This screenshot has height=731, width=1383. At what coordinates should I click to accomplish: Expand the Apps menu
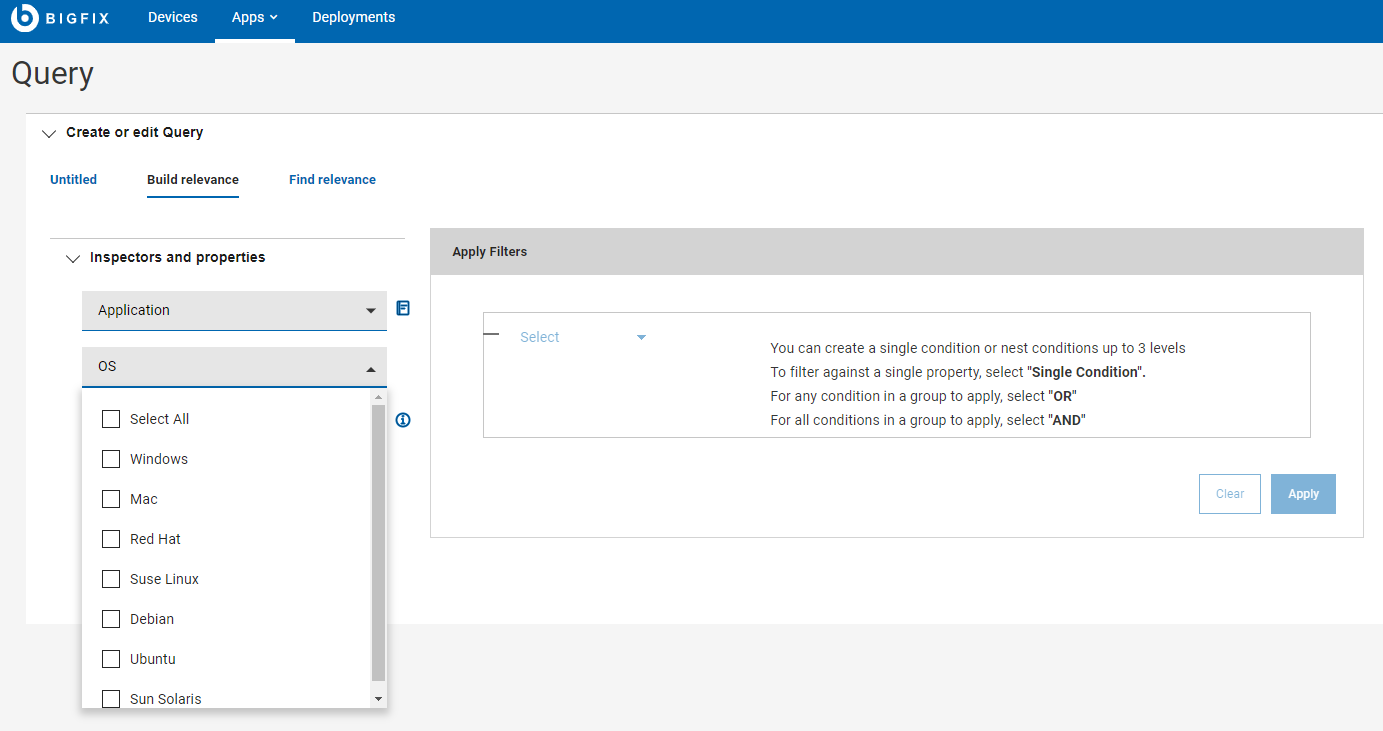(254, 18)
